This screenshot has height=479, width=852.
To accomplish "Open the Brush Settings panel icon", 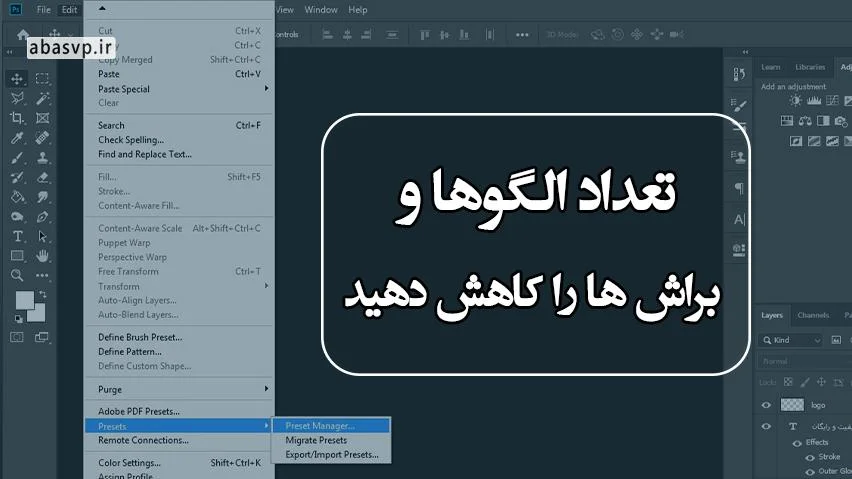I will (739, 105).
